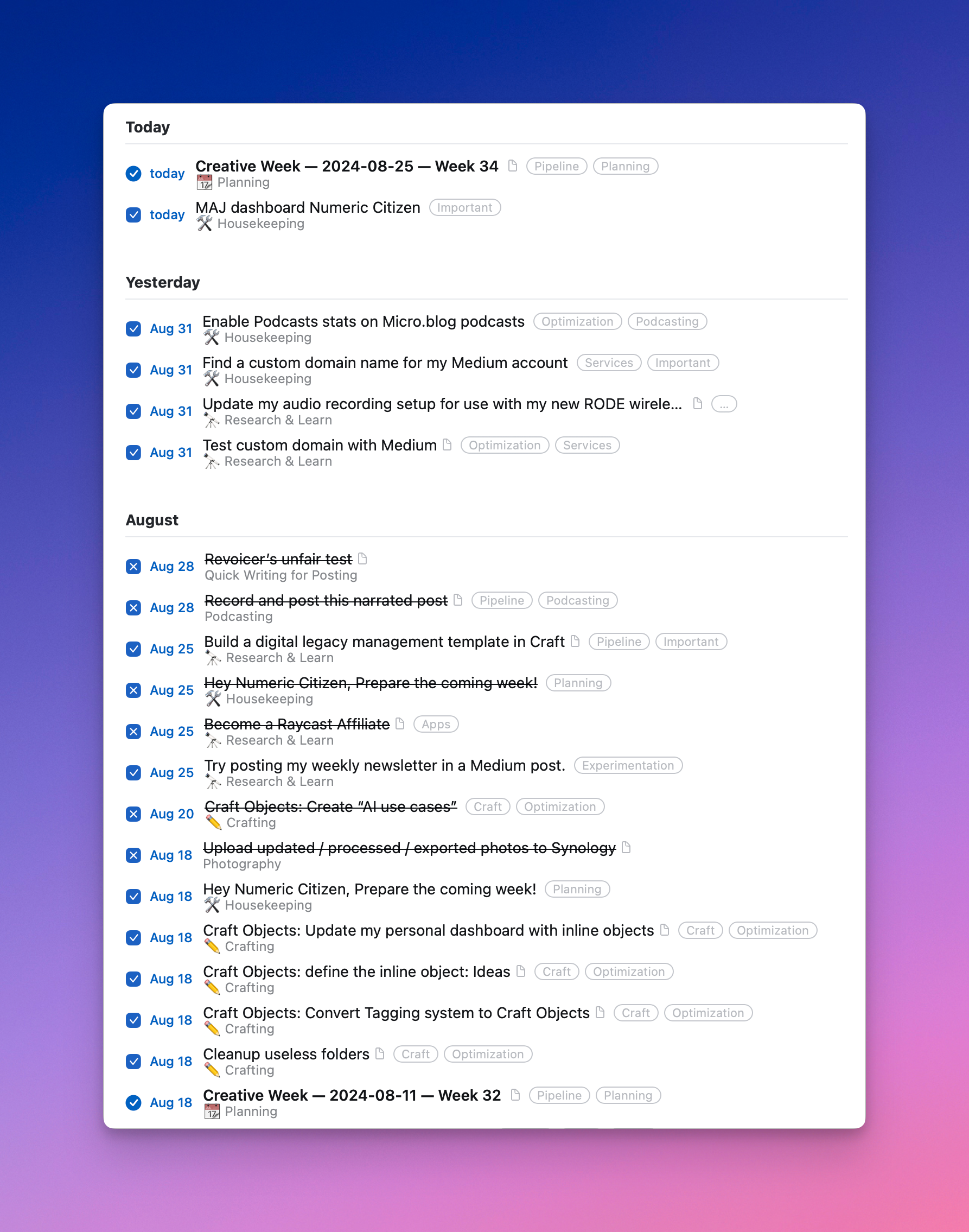Screen dimensions: 969x1232
Task: Toggle the checkbox for Enable Podcasts stats
Action: (134, 328)
